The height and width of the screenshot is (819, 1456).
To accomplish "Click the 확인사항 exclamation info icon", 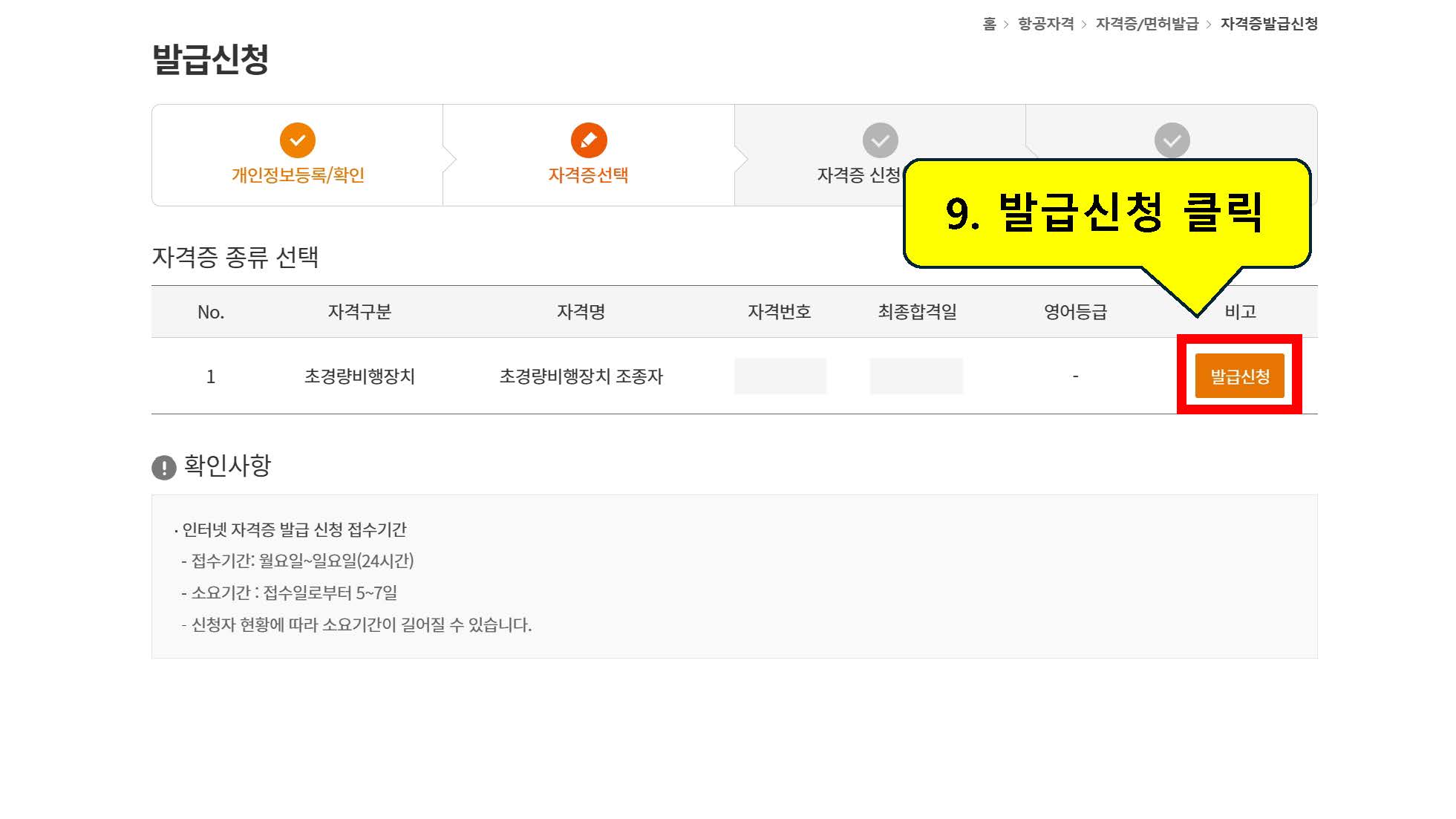I will coord(164,468).
